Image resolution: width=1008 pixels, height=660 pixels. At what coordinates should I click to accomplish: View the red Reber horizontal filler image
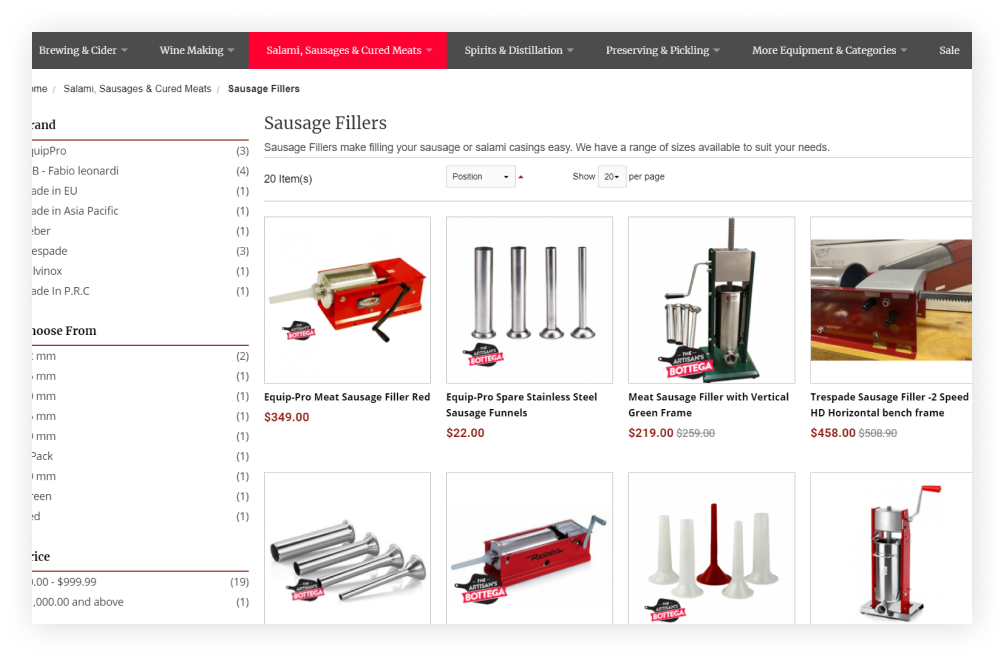[x=529, y=548]
